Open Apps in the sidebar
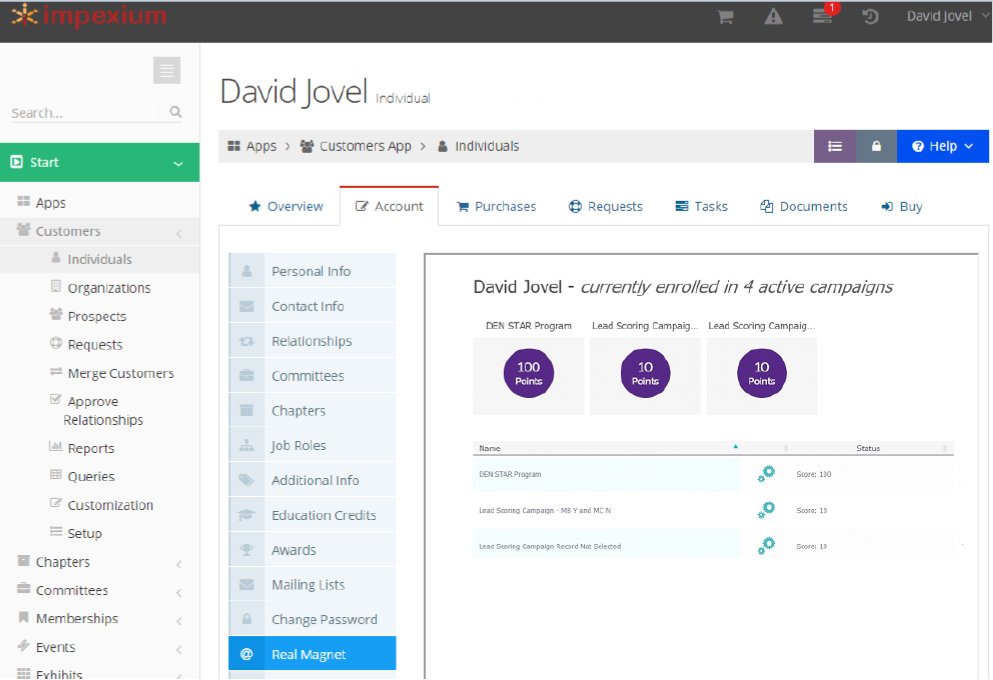 point(51,203)
